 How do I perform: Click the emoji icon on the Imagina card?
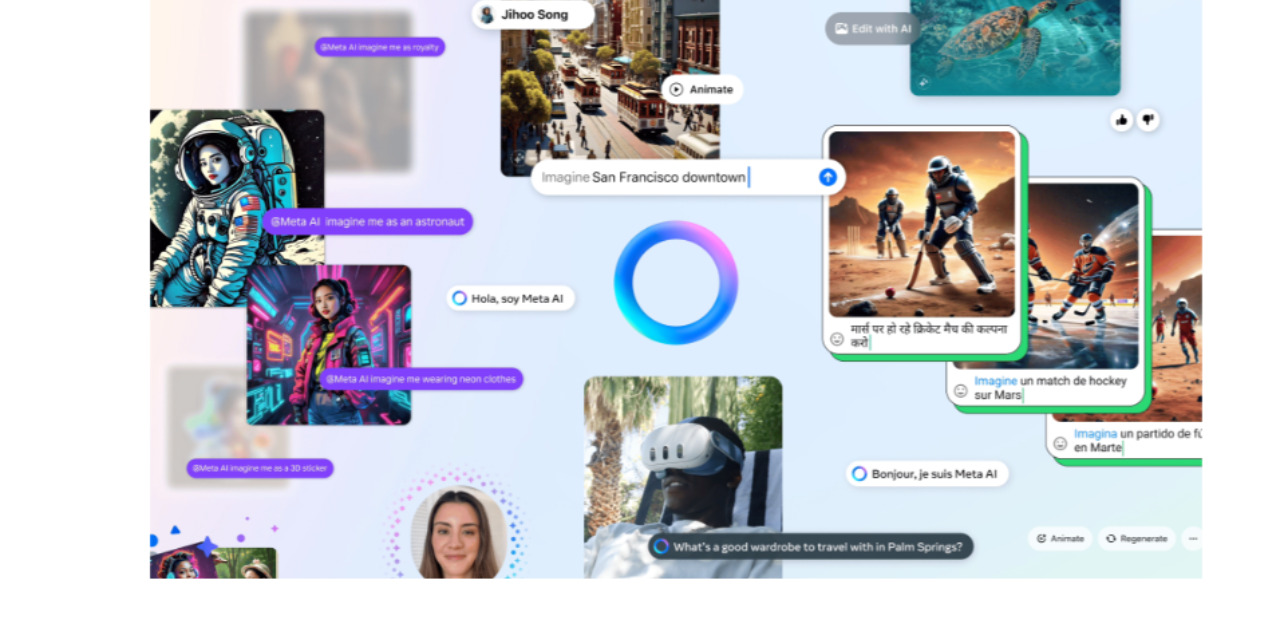tap(1060, 444)
